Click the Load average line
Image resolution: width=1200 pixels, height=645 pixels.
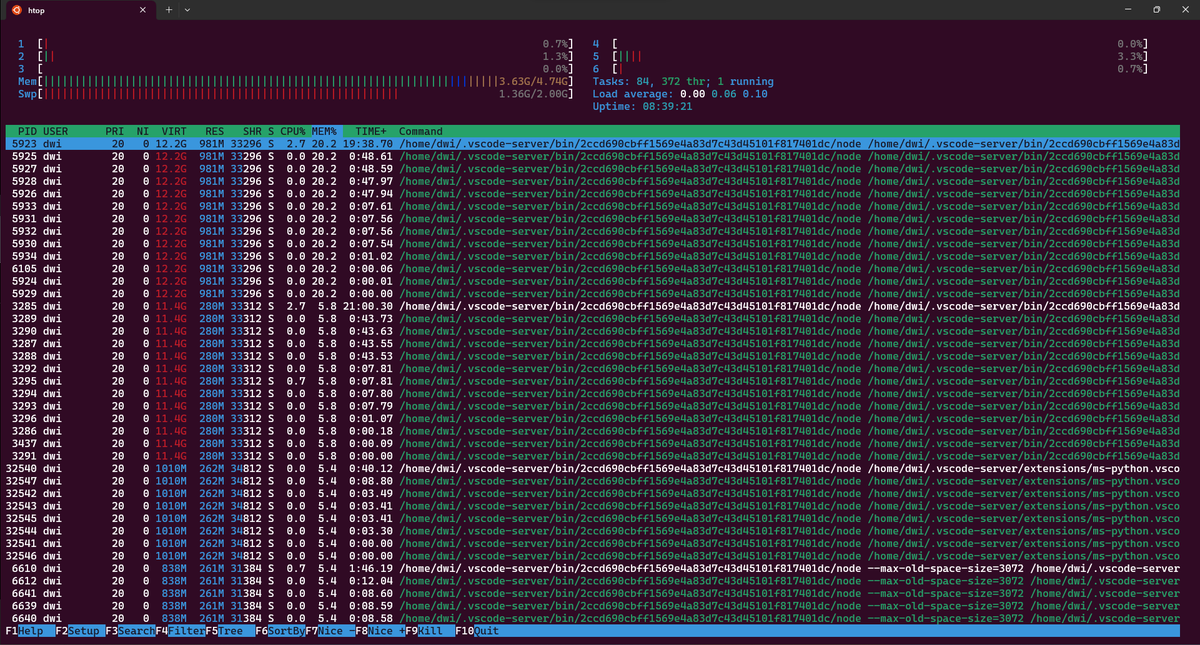(x=680, y=94)
